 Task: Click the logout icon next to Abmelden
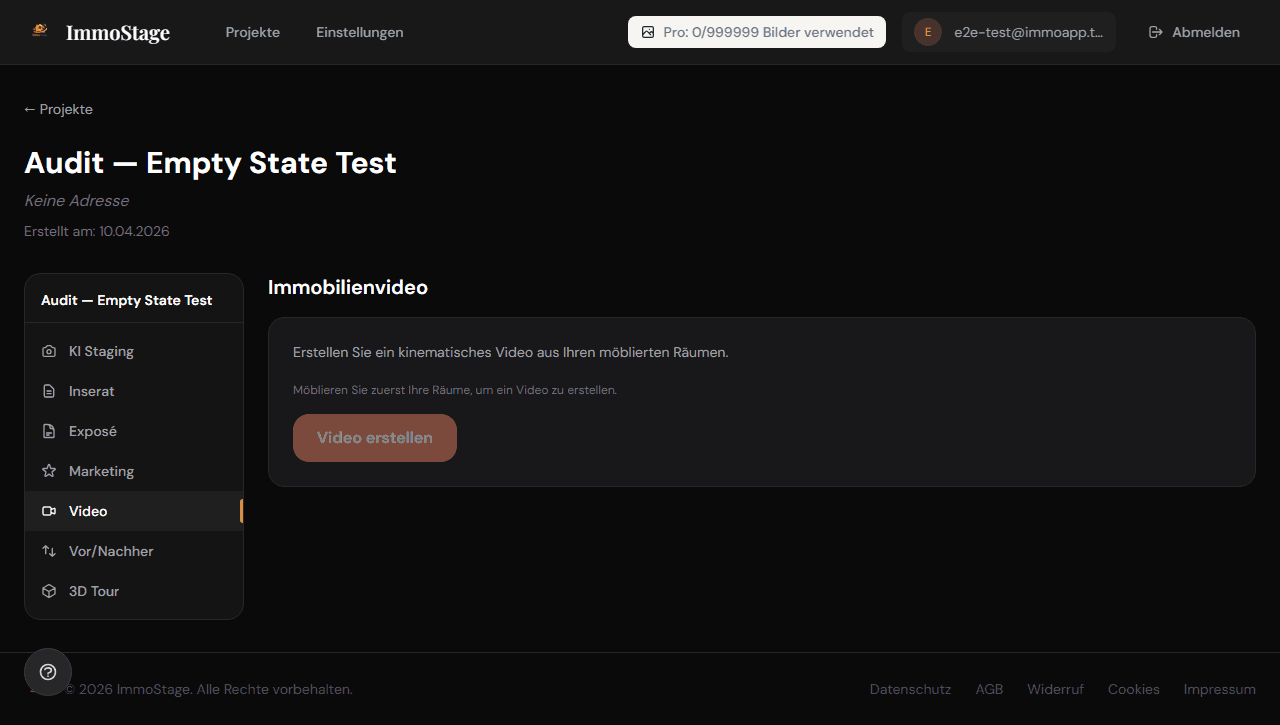point(1156,31)
